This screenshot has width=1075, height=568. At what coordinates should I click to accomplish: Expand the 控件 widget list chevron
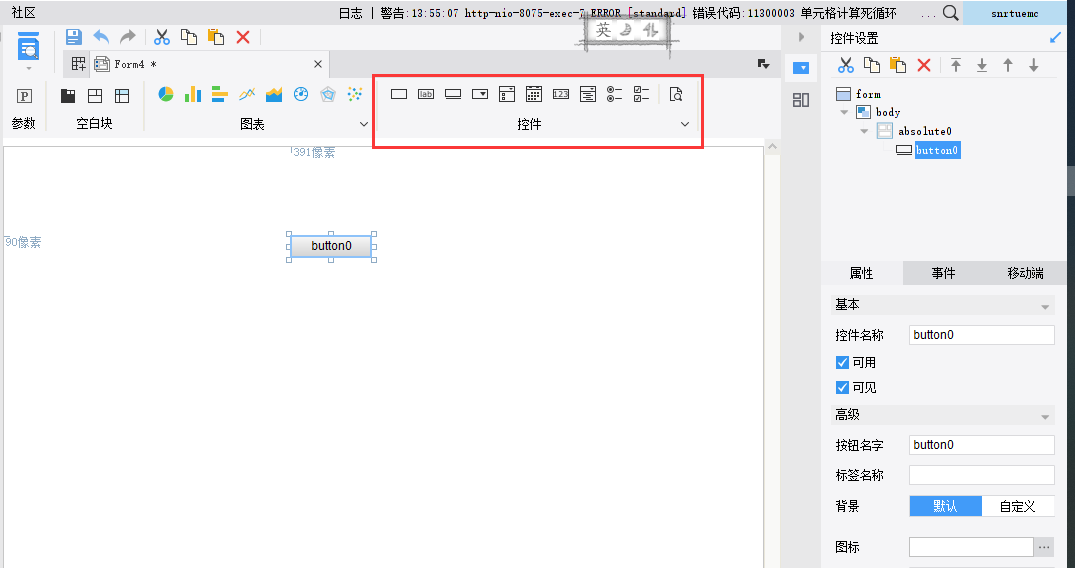pyautogui.click(x=684, y=124)
